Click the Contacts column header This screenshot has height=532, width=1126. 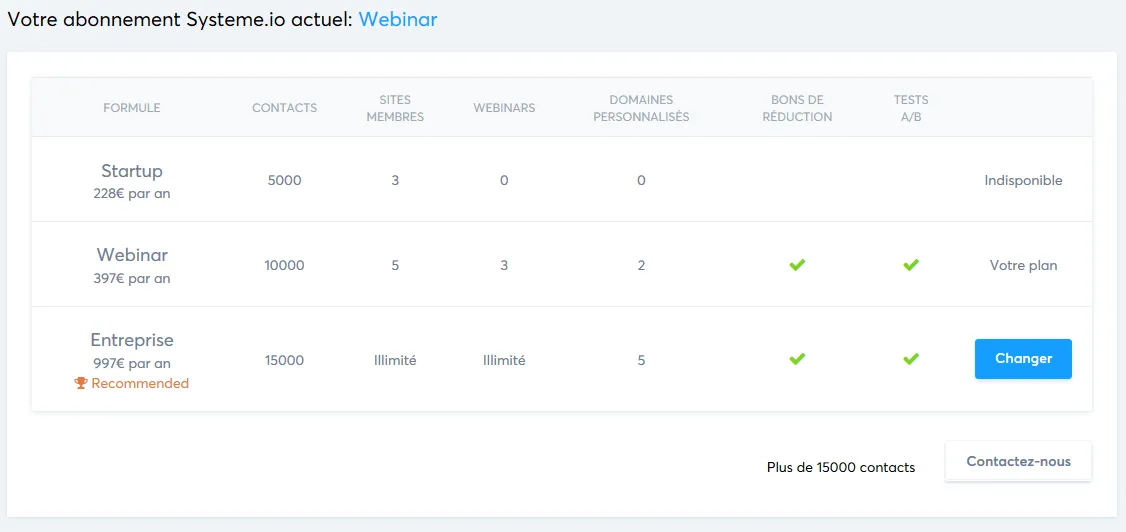click(x=284, y=108)
